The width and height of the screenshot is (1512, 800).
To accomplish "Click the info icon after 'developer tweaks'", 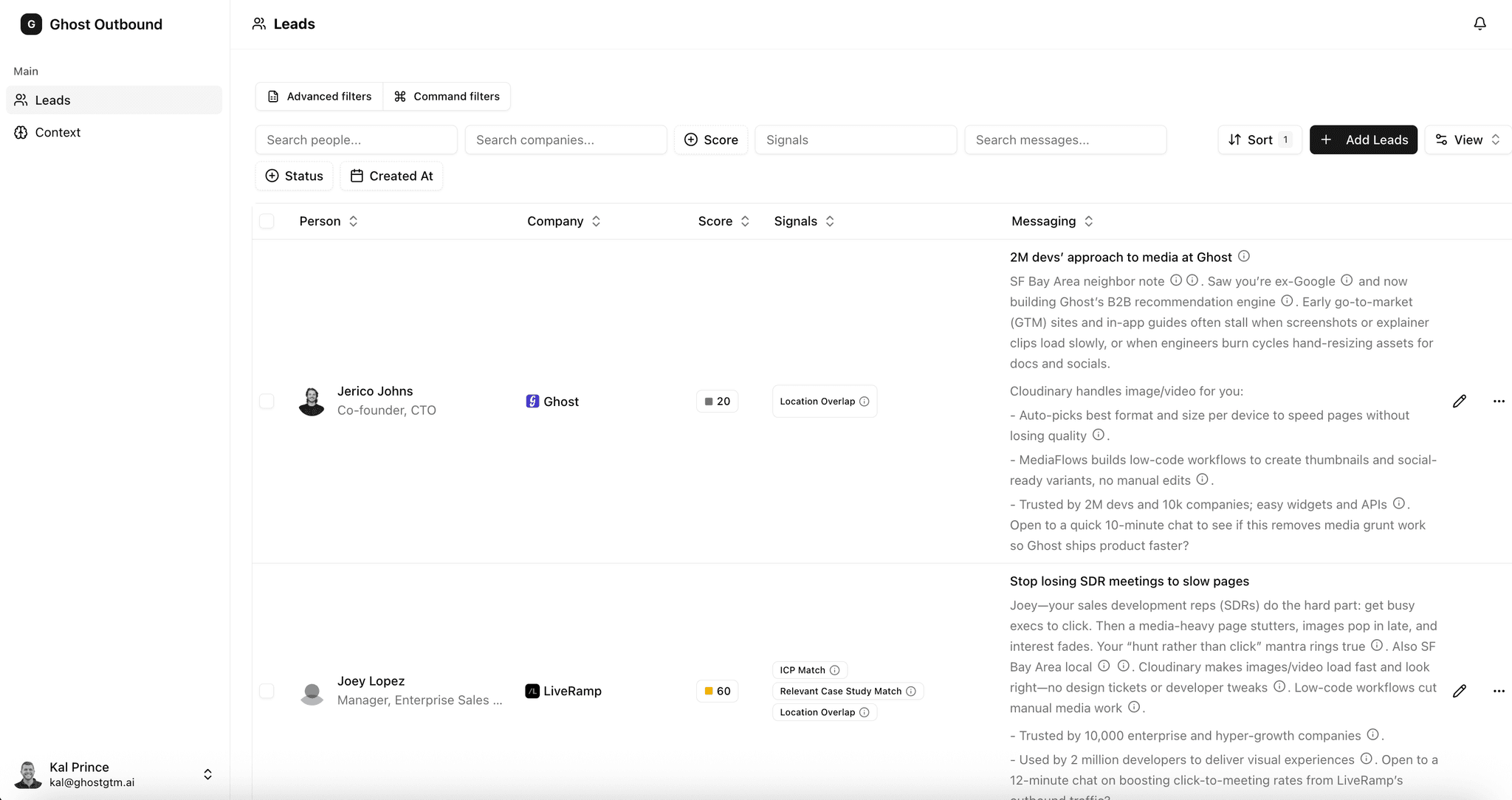I will (x=1279, y=686).
